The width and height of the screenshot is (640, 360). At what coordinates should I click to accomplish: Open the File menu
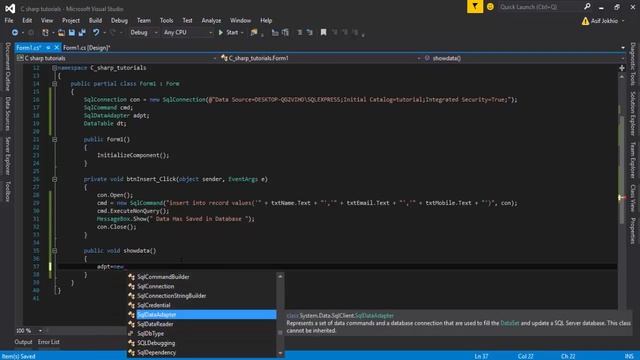coord(9,20)
